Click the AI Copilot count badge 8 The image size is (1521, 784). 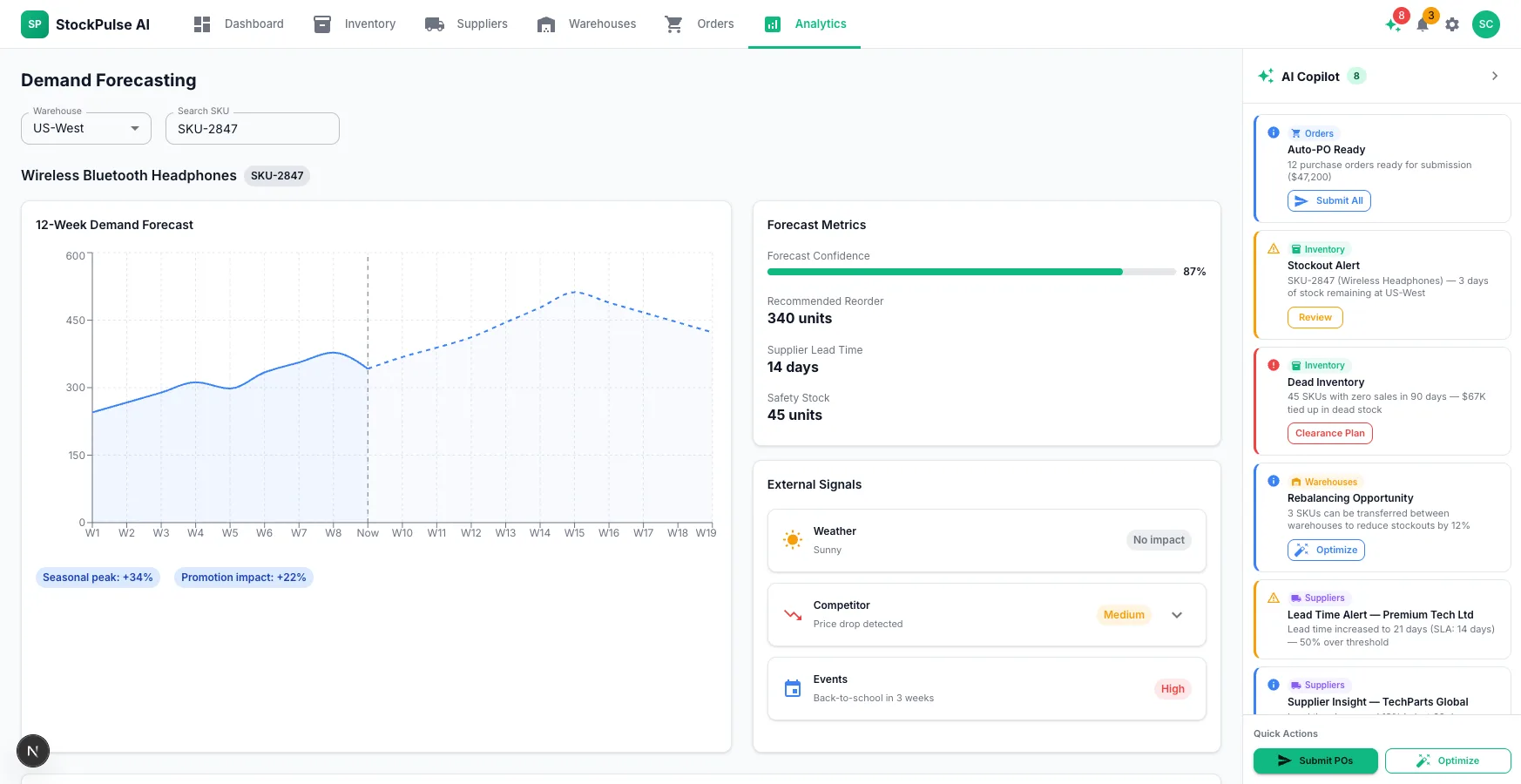[1356, 76]
